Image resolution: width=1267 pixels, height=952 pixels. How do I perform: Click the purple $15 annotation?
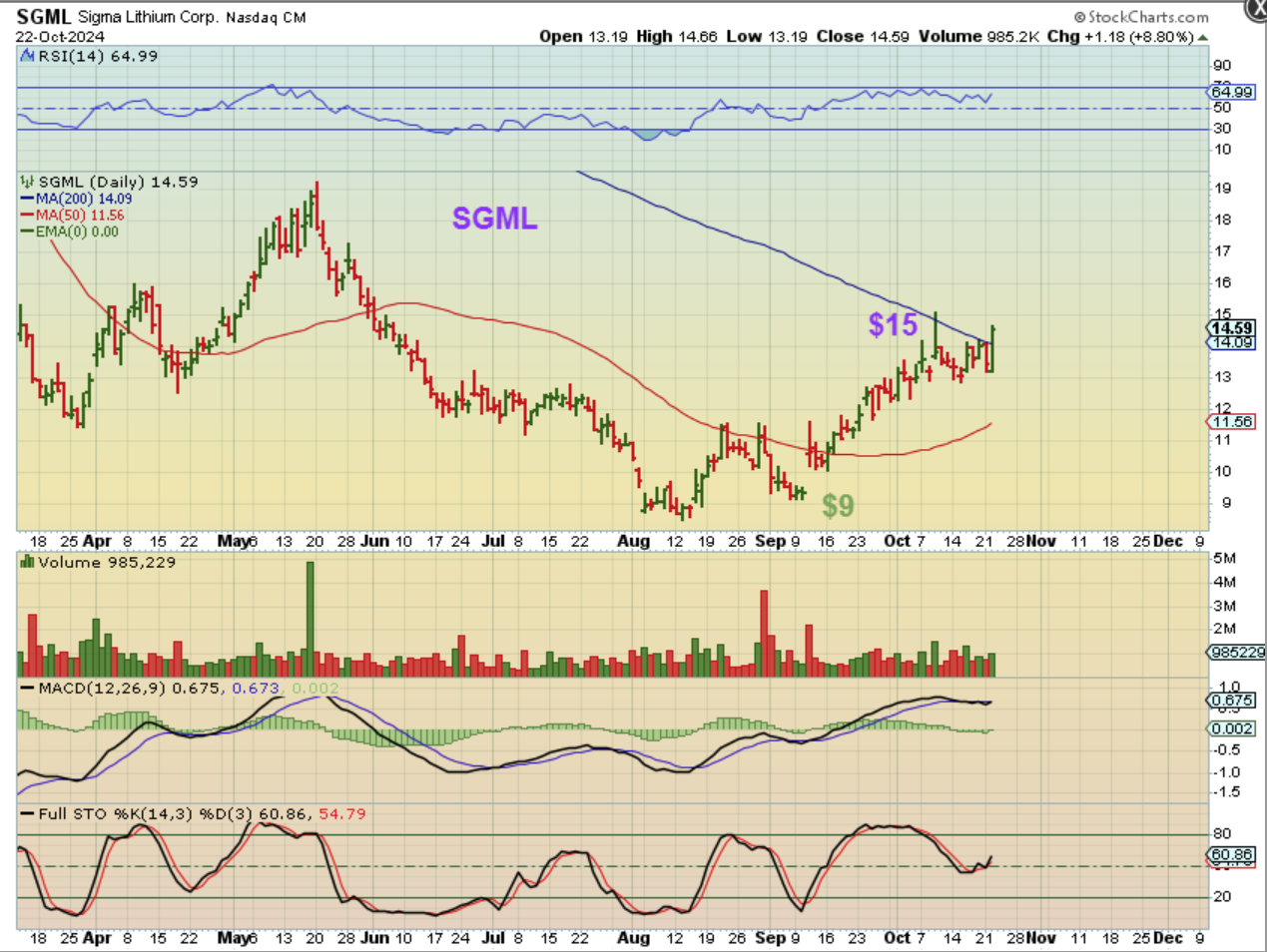pos(893,324)
